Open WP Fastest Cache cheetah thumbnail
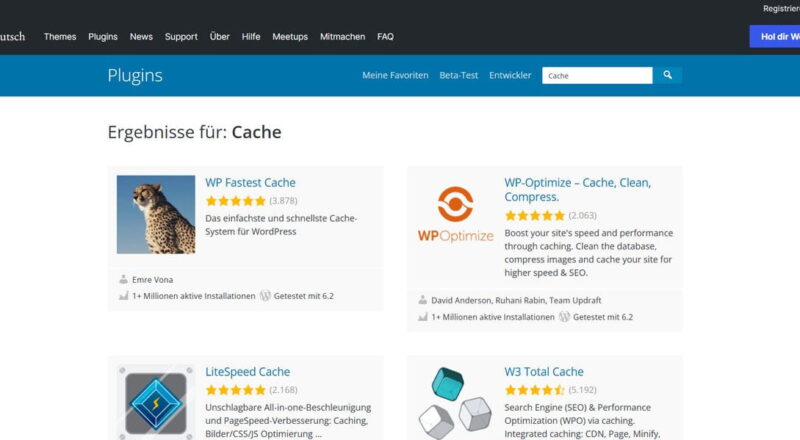 pyautogui.click(x=156, y=214)
